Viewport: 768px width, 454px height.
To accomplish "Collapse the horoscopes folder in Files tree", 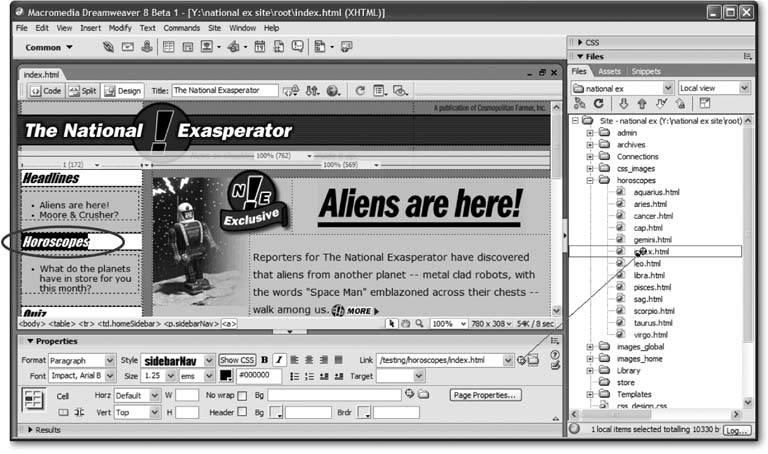I will point(590,180).
